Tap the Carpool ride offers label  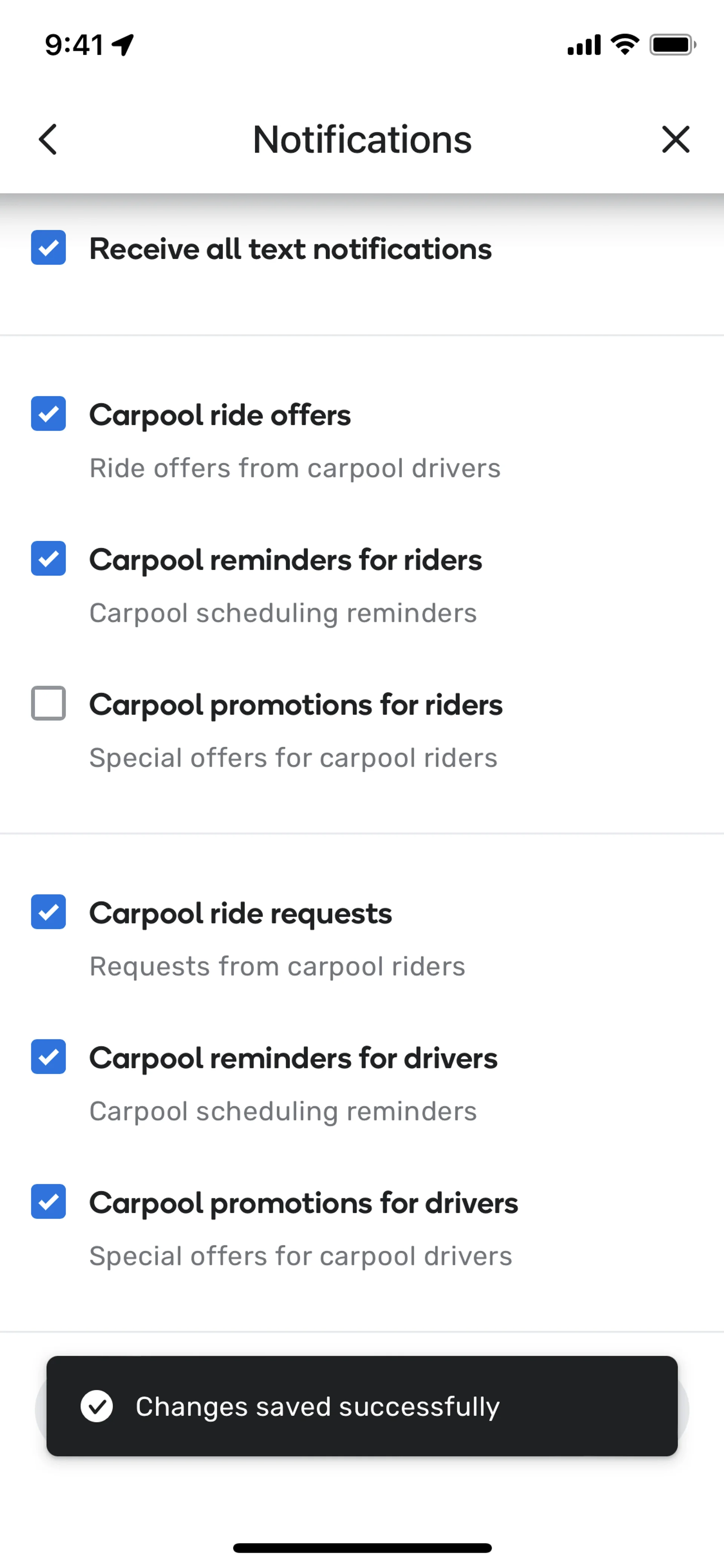pyautogui.click(x=219, y=415)
